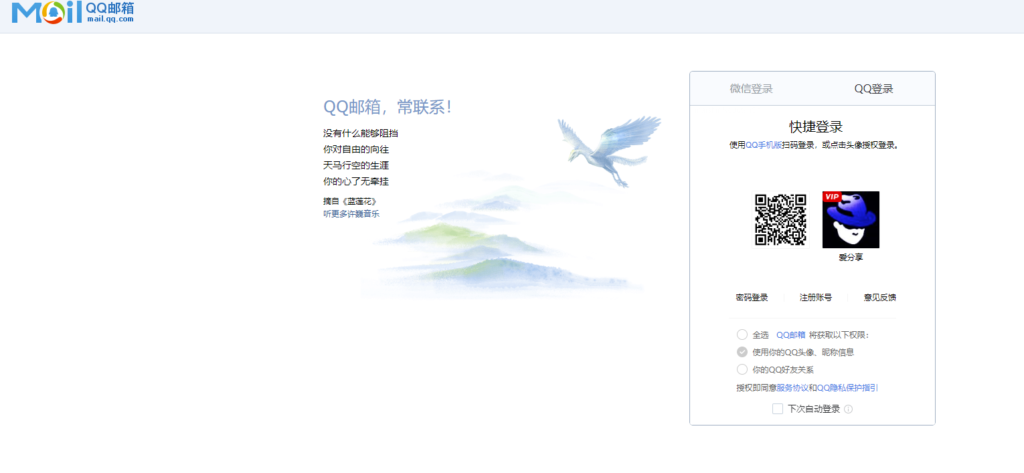
Task: Click lyric line 没有什么能够阻挡
Action: pos(360,133)
